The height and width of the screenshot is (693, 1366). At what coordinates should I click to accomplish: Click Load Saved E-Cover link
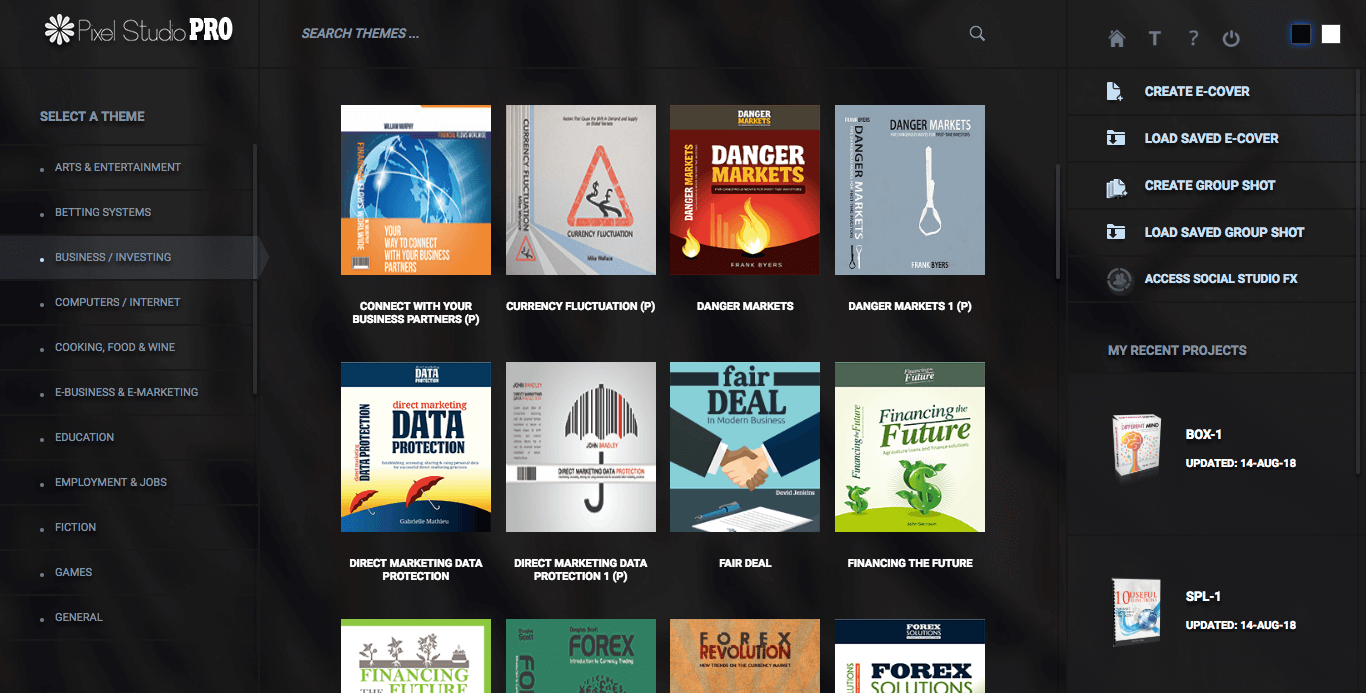click(x=1211, y=138)
